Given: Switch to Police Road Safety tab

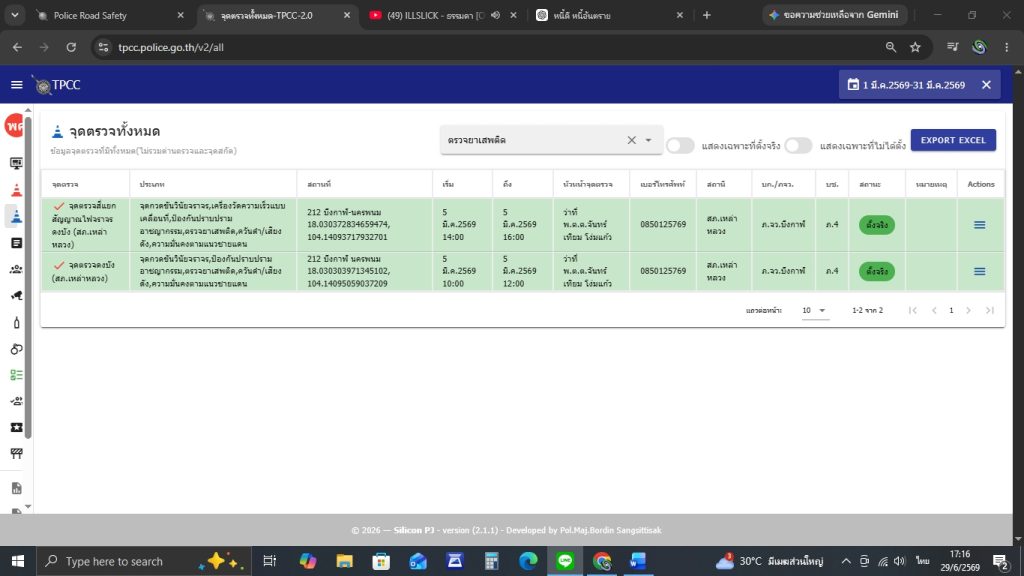Looking at the screenshot, I should 111,15.
